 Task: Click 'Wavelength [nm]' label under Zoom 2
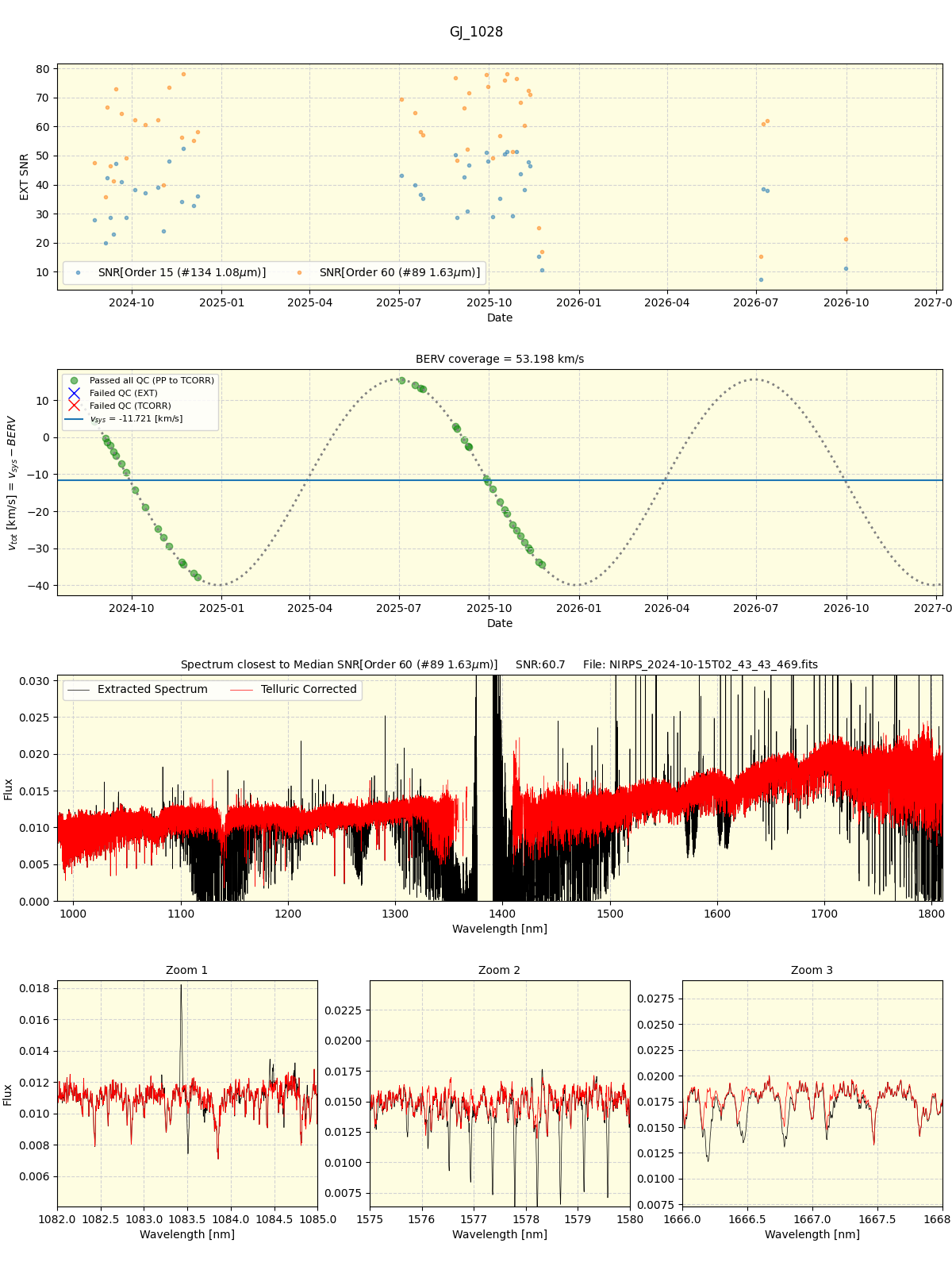500,1234
